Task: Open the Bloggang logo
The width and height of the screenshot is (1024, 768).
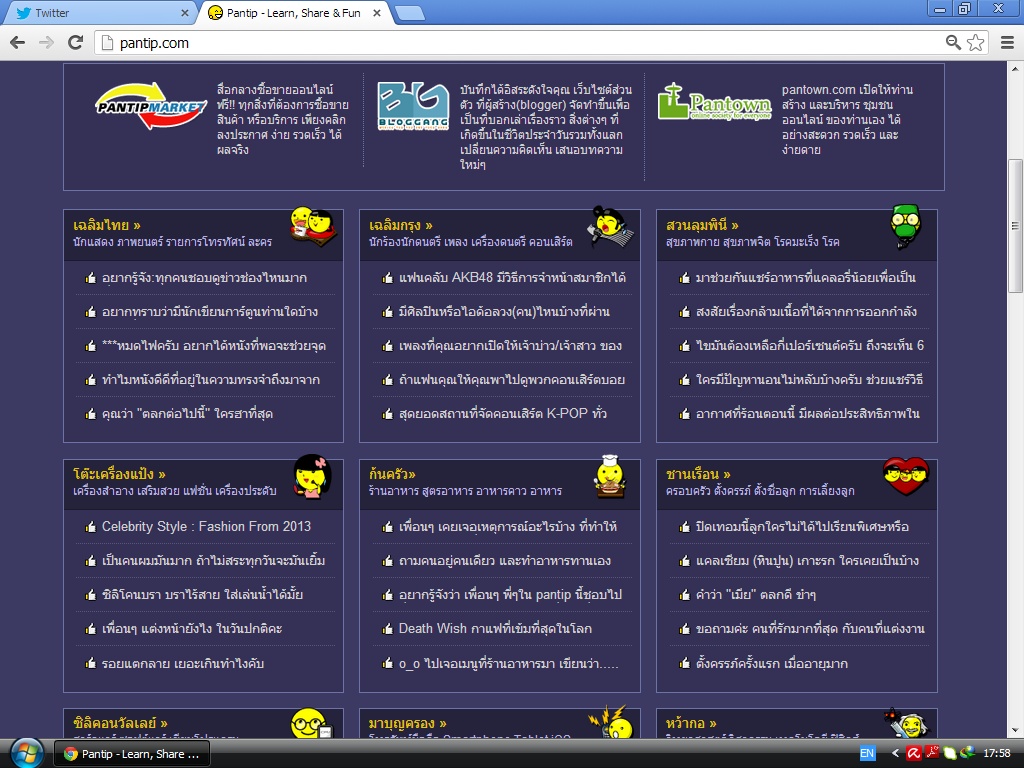Action: click(x=413, y=106)
